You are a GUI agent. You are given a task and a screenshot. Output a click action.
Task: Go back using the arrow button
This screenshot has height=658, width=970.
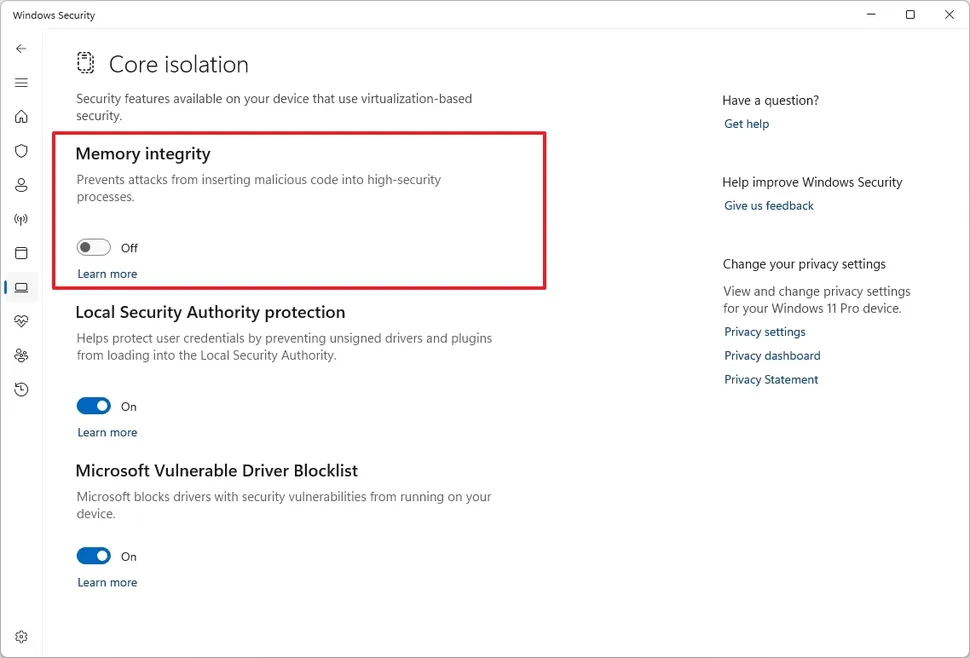coord(21,48)
